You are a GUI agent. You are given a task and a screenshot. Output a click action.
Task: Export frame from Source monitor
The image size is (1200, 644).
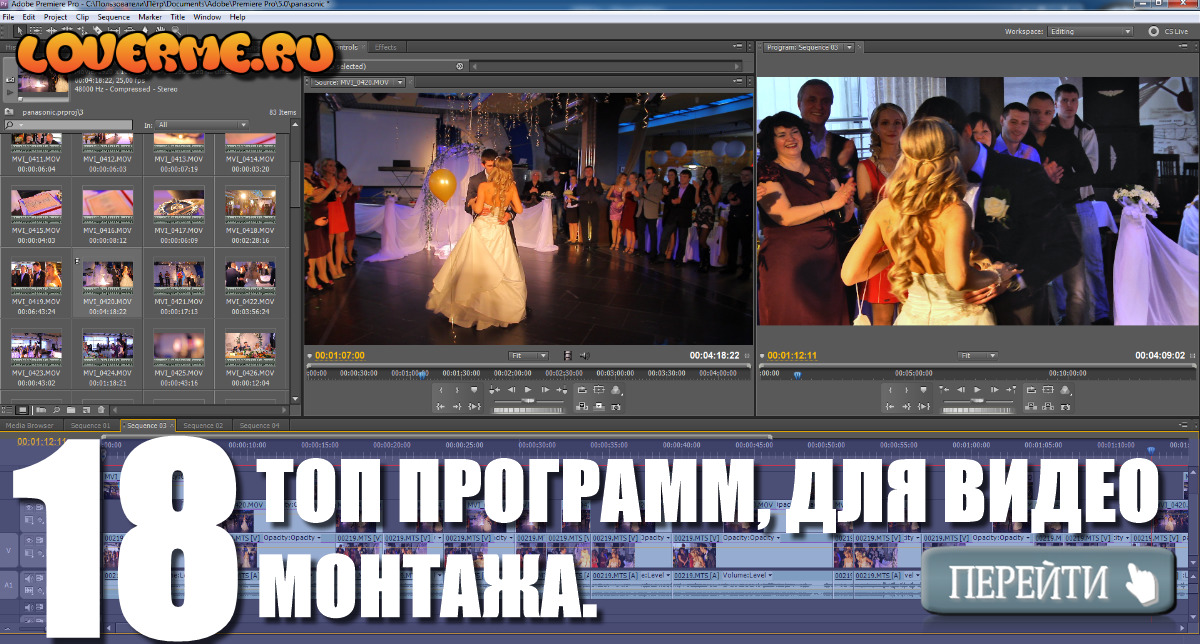[x=615, y=406]
